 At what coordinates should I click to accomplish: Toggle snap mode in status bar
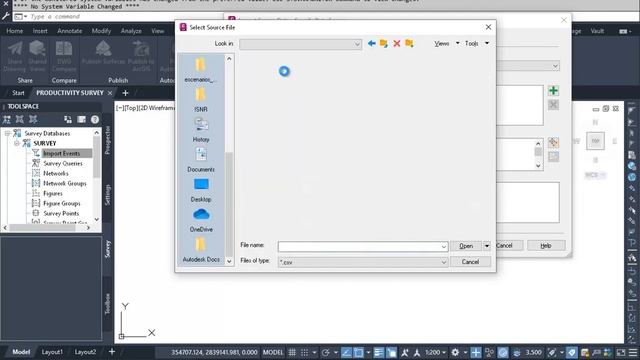pyautogui.click(x=304, y=352)
